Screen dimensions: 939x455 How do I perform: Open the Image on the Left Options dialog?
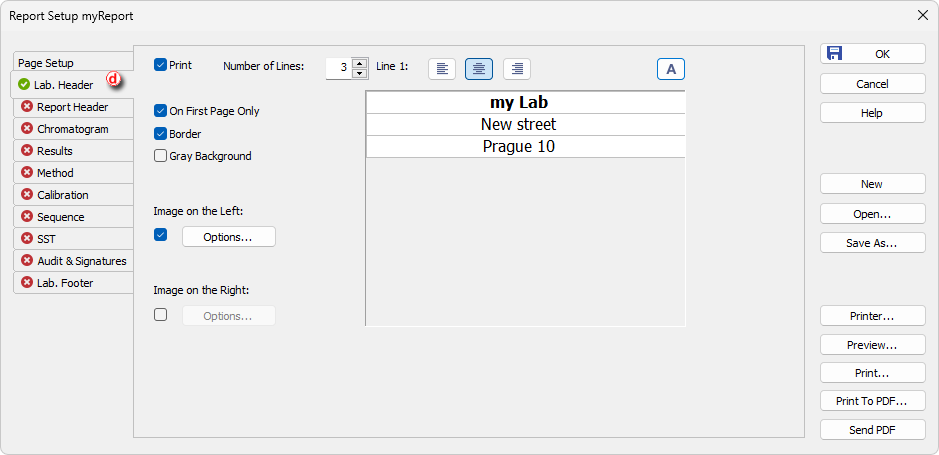point(229,236)
